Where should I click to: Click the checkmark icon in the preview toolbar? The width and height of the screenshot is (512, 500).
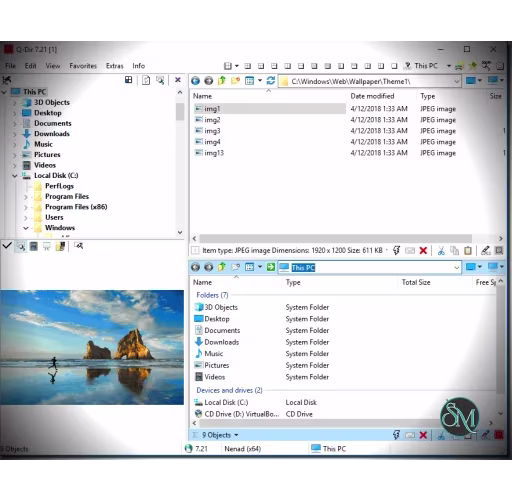[7, 246]
